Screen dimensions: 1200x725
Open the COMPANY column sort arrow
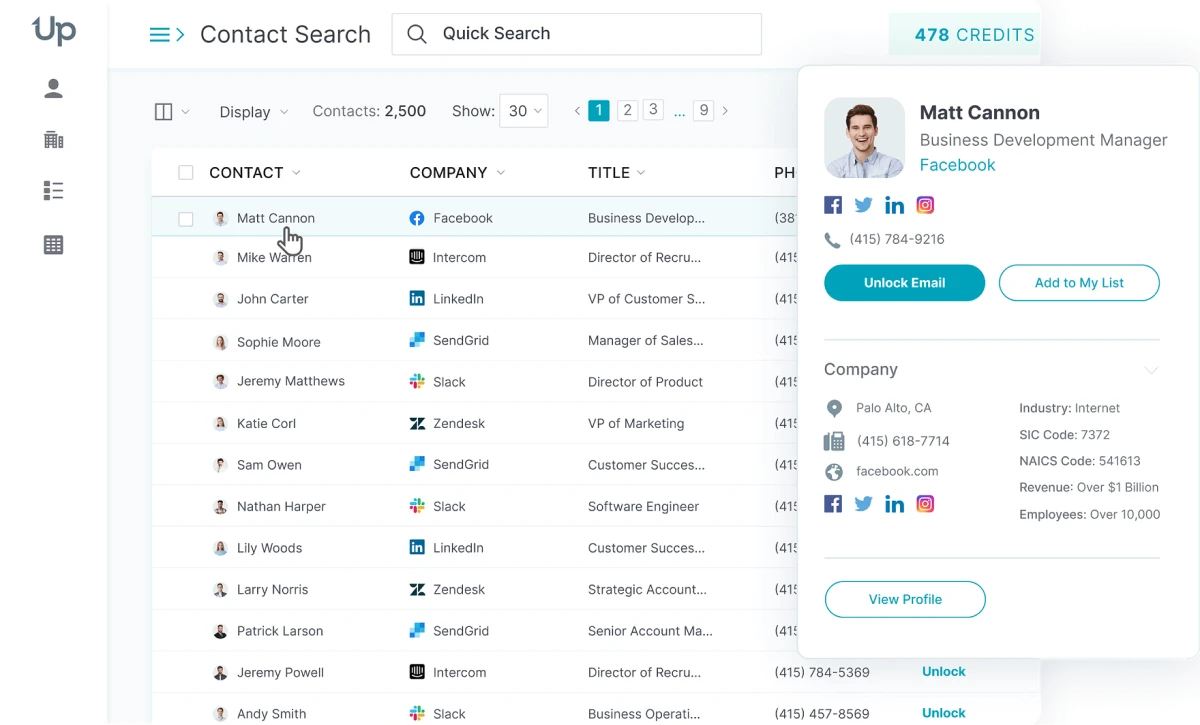pos(501,173)
